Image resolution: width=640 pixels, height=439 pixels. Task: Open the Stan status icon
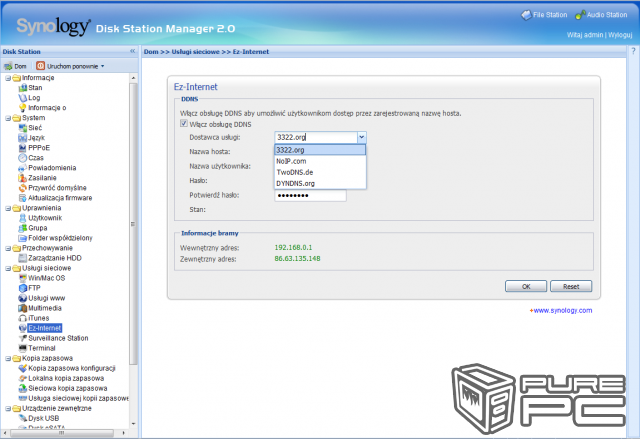click(23, 88)
